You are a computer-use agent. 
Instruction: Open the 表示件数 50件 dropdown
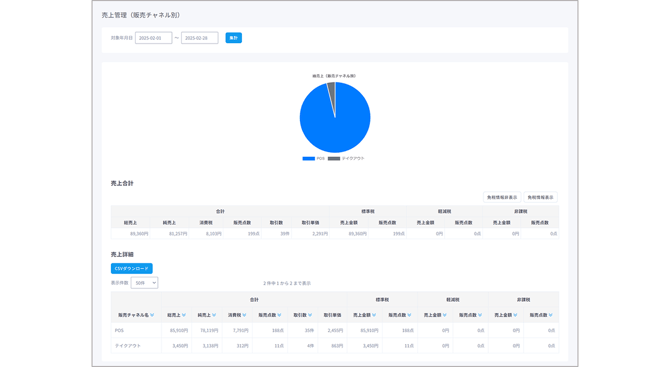pos(144,283)
